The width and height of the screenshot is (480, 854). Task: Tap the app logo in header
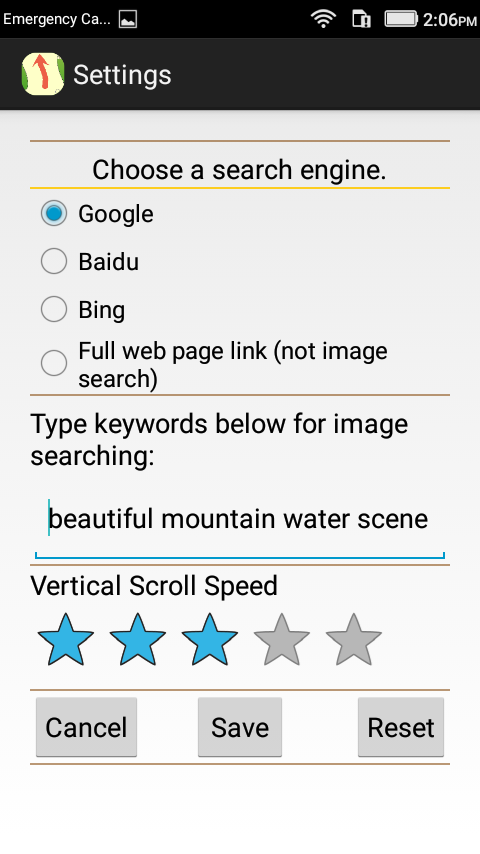click(x=43, y=74)
